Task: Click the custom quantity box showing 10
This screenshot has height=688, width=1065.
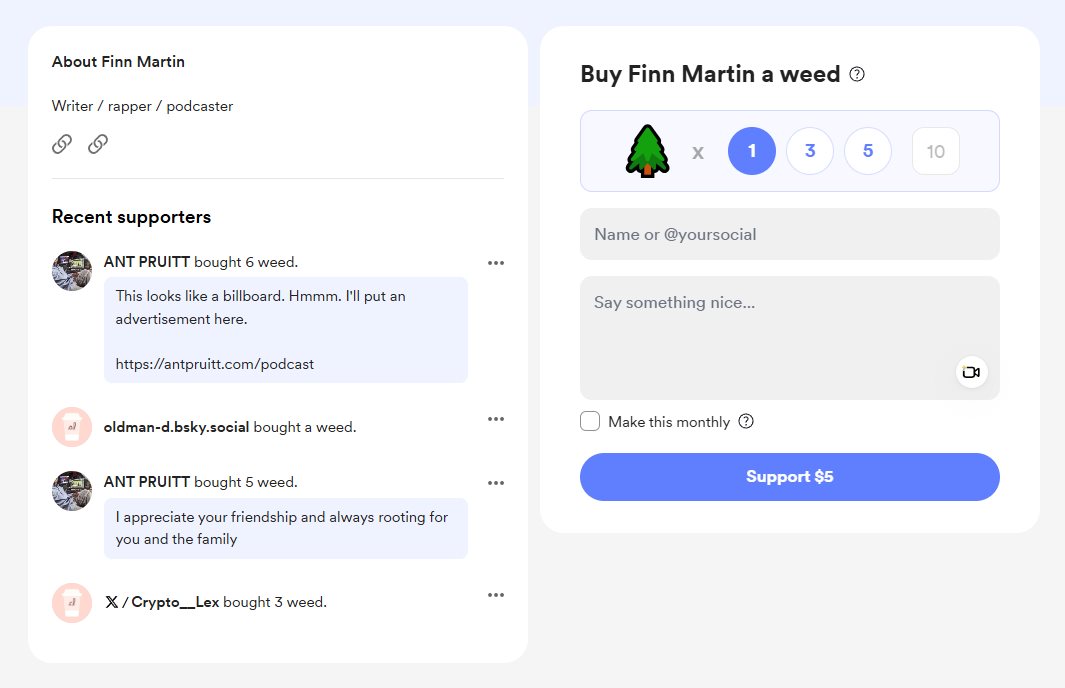Action: pyautogui.click(x=935, y=151)
